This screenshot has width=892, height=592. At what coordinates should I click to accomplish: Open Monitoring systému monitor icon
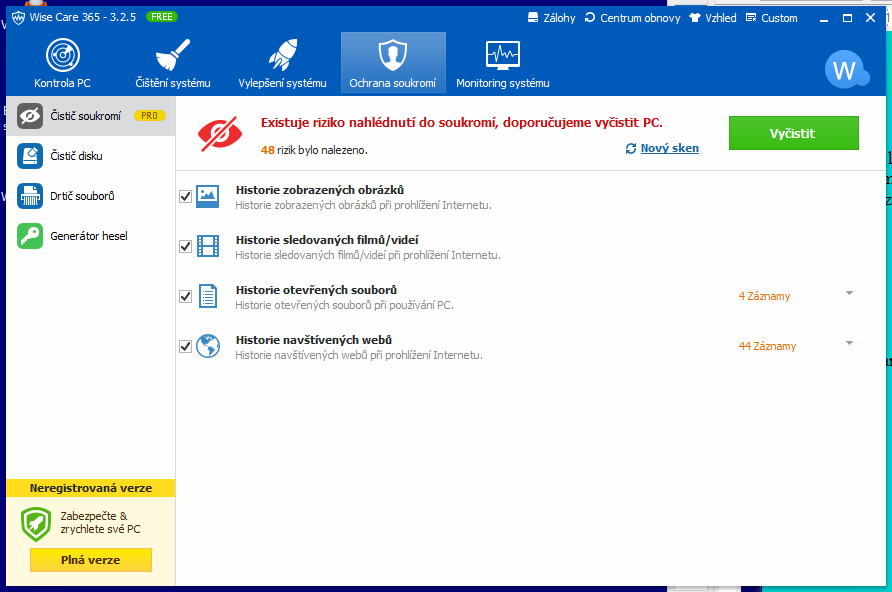pyautogui.click(x=503, y=55)
